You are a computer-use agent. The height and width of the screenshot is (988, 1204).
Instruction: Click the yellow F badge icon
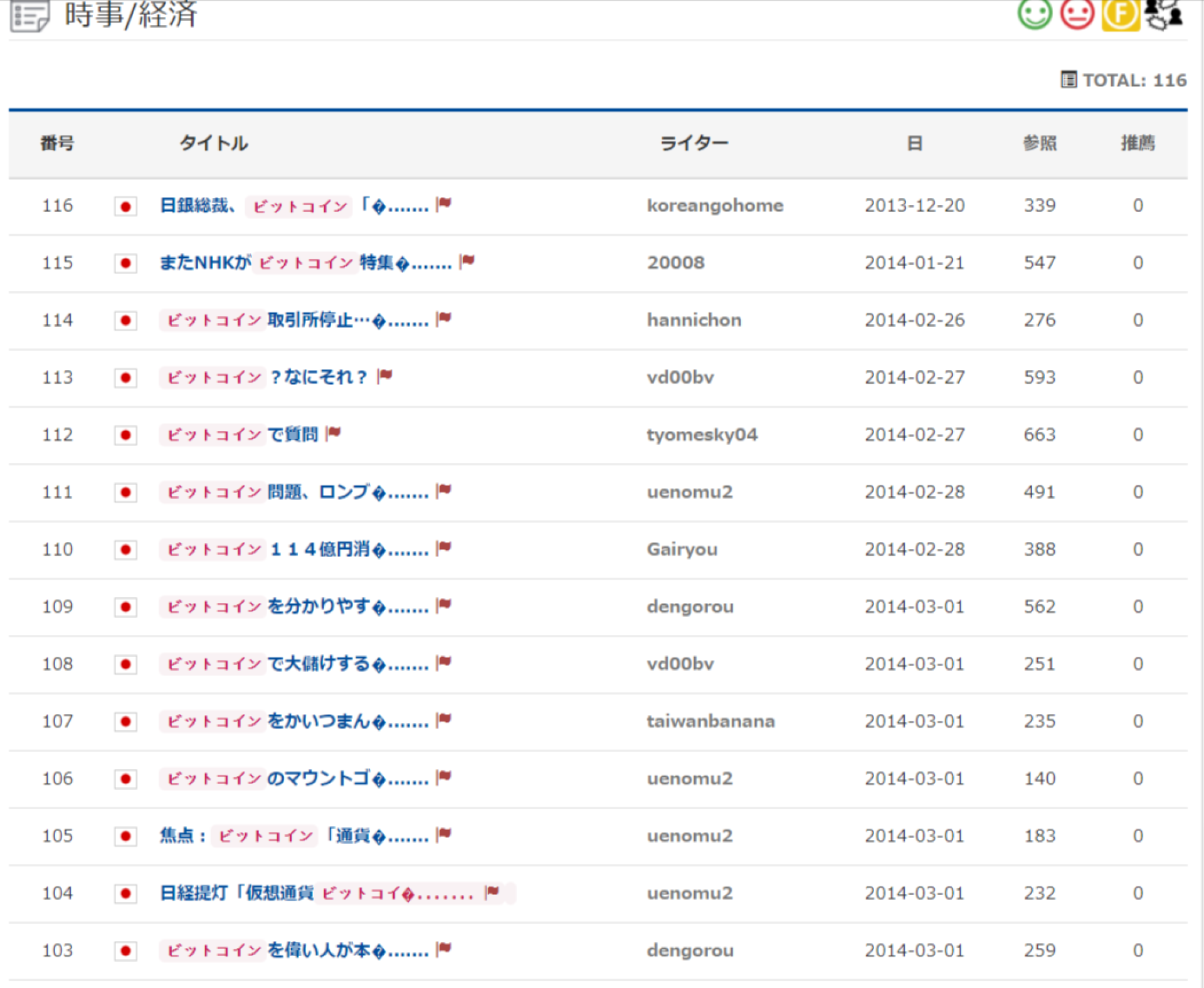pos(1120,13)
